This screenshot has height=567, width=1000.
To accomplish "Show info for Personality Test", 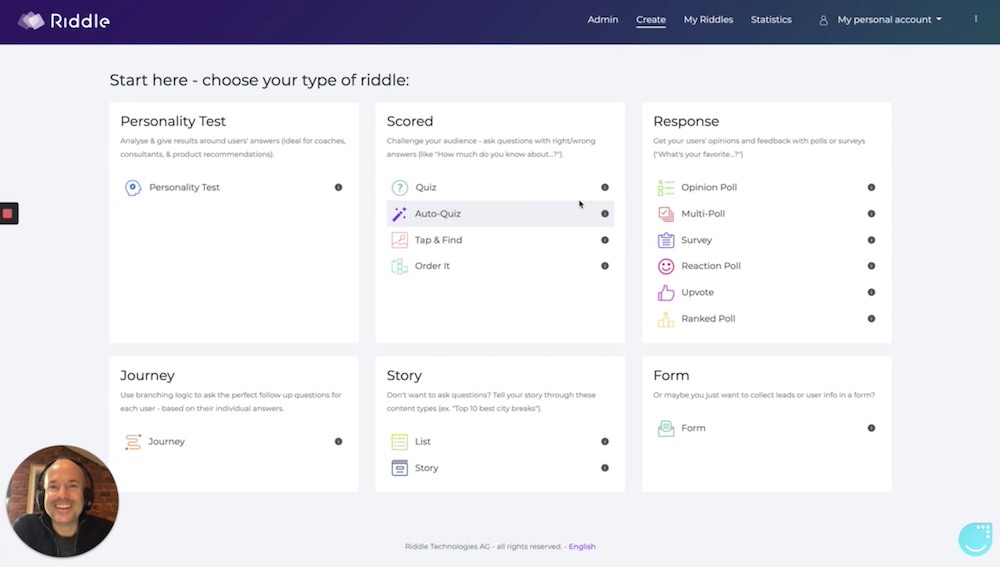I will pyautogui.click(x=338, y=188).
